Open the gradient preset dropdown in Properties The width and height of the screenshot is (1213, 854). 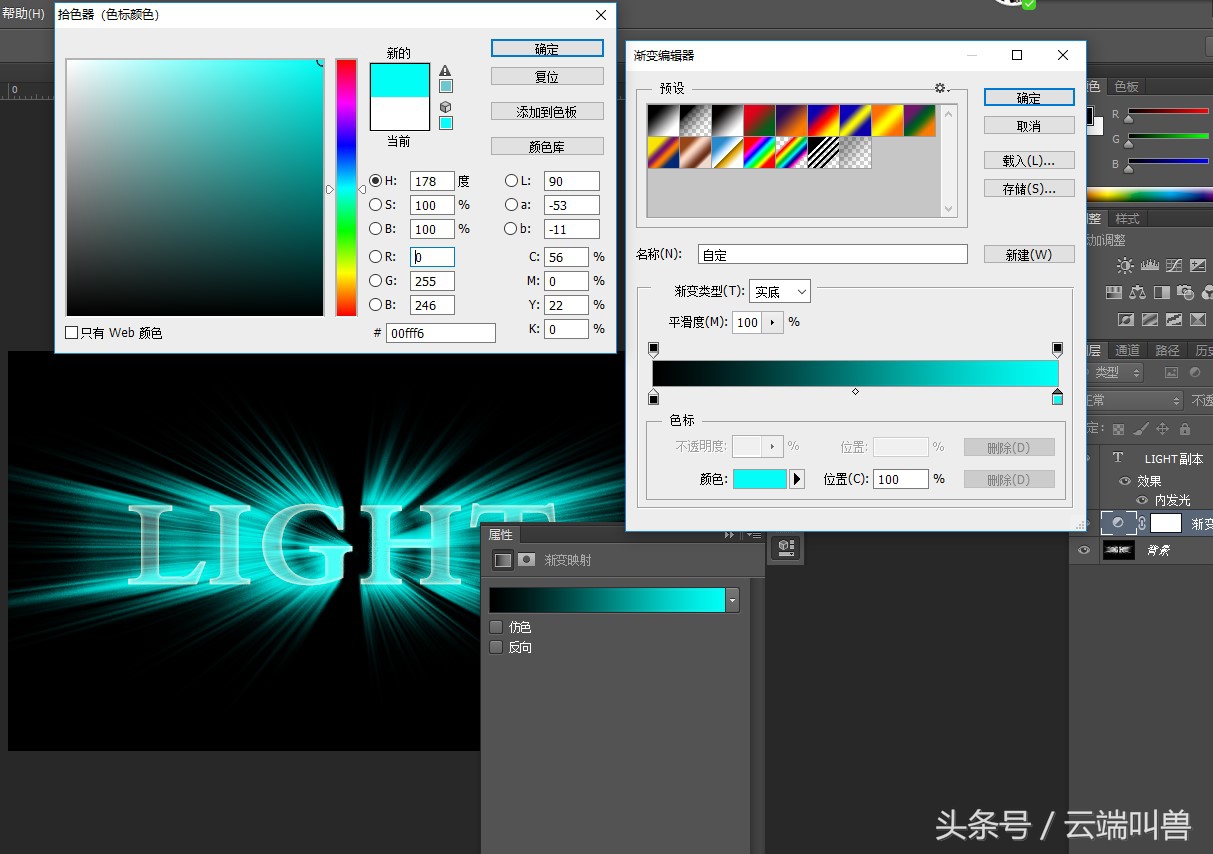[x=732, y=599]
